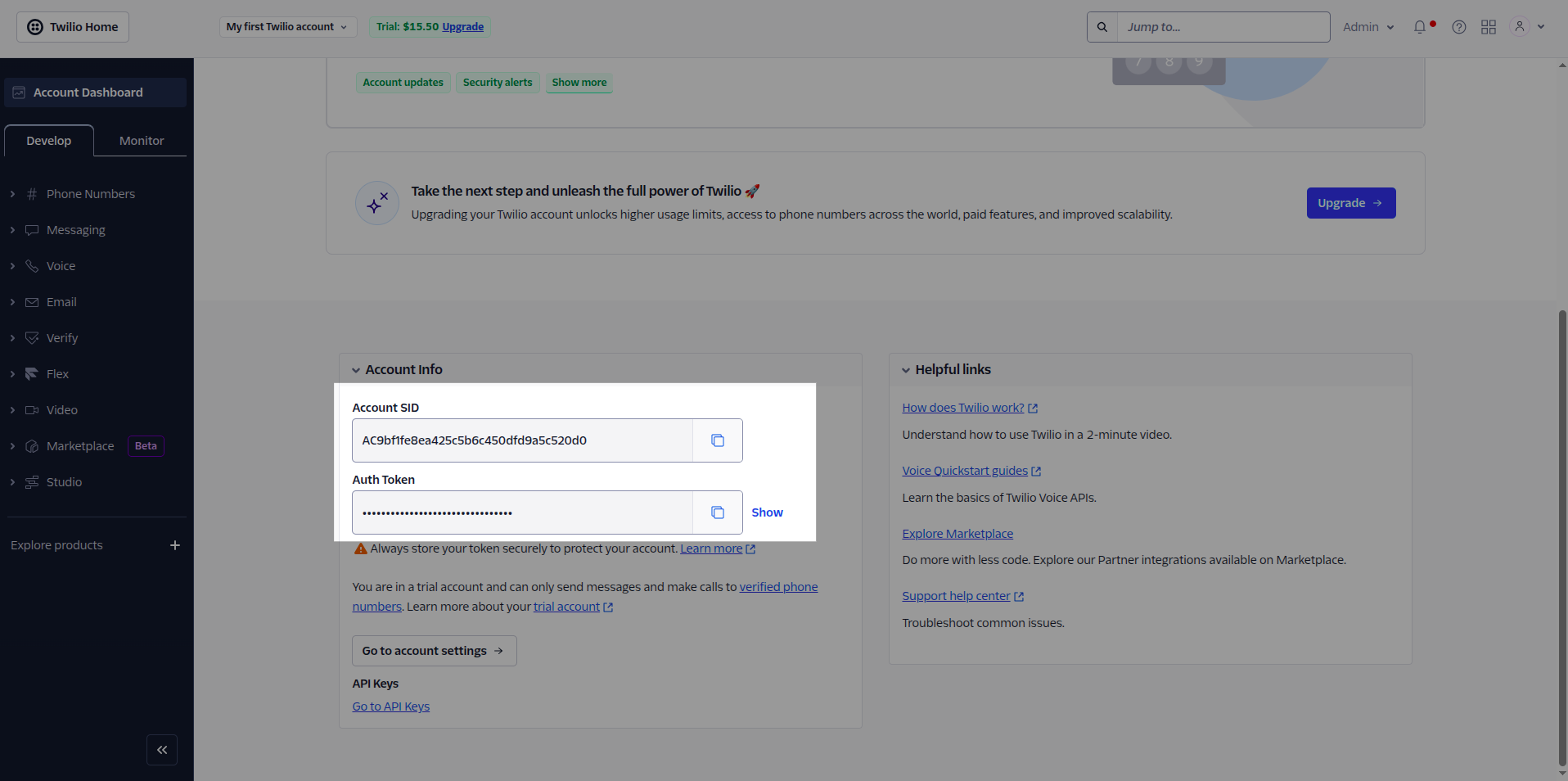Click the Email envelope icon
This screenshot has height=781, width=1568.
click(x=32, y=302)
